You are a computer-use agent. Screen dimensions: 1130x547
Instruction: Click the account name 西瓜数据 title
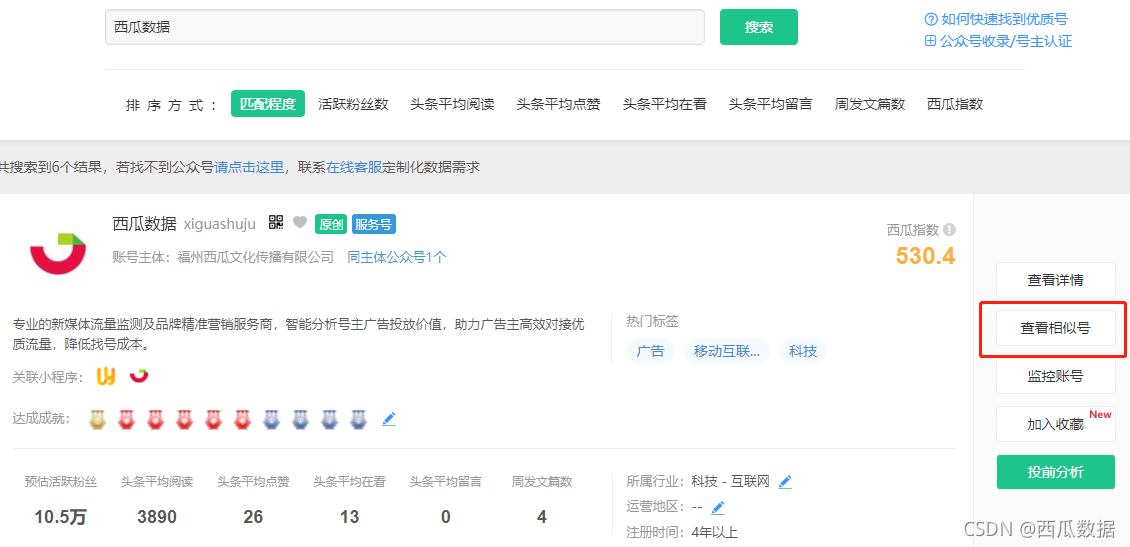pos(145,223)
